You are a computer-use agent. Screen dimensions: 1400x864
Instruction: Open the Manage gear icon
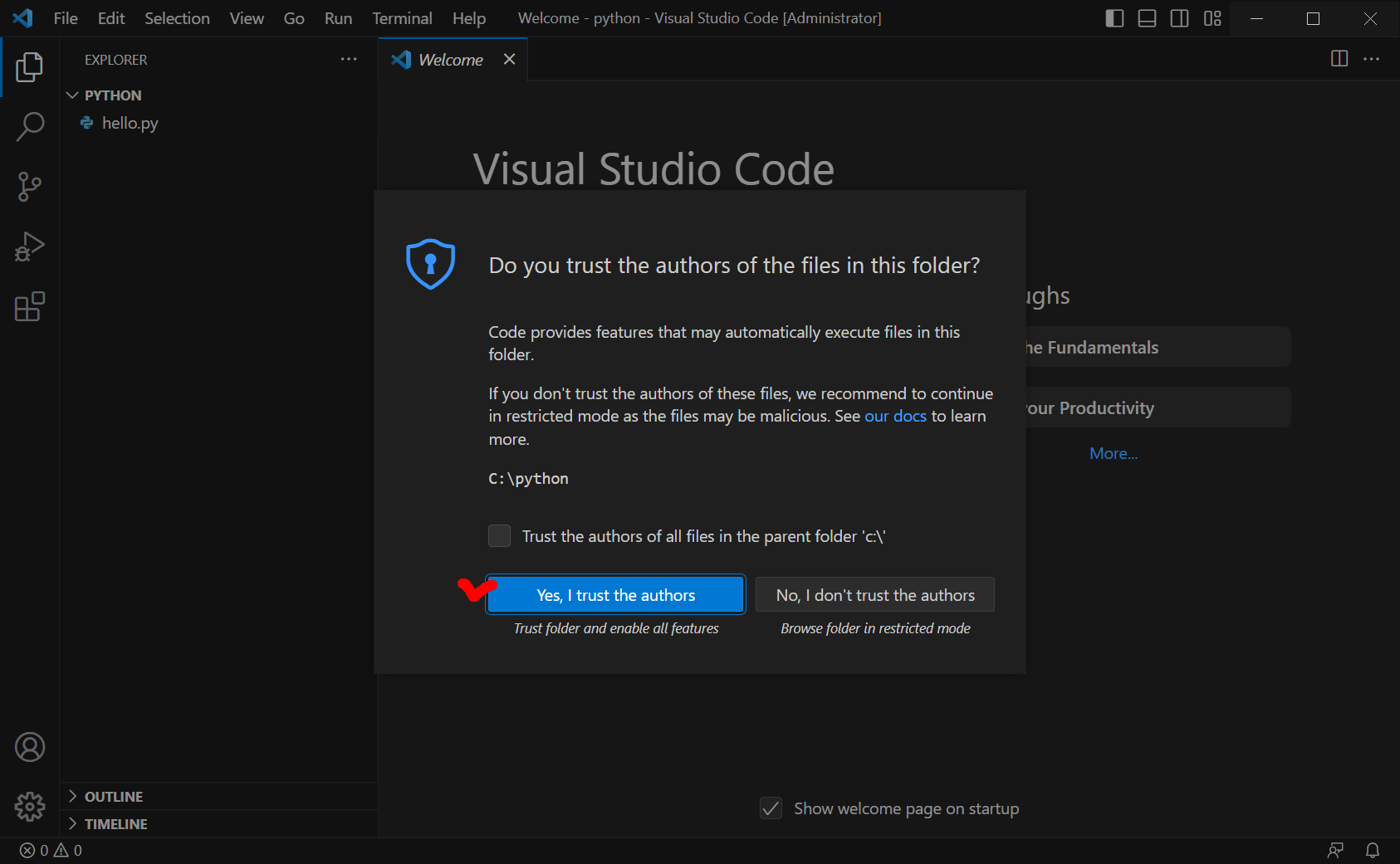(x=30, y=807)
